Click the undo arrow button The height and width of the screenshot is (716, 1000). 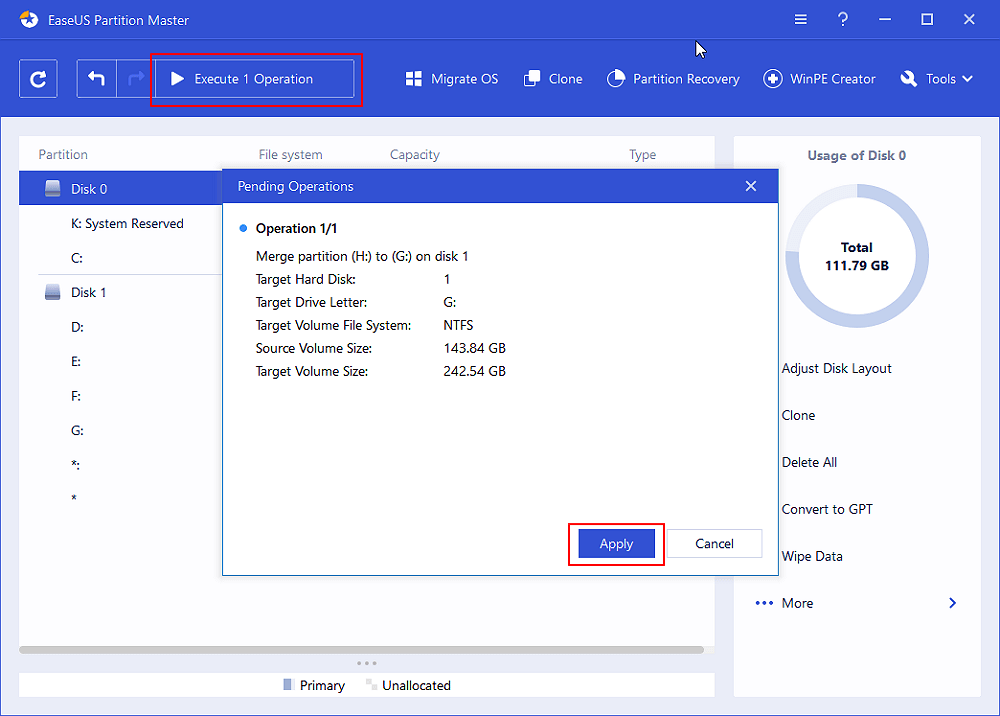tap(96, 79)
